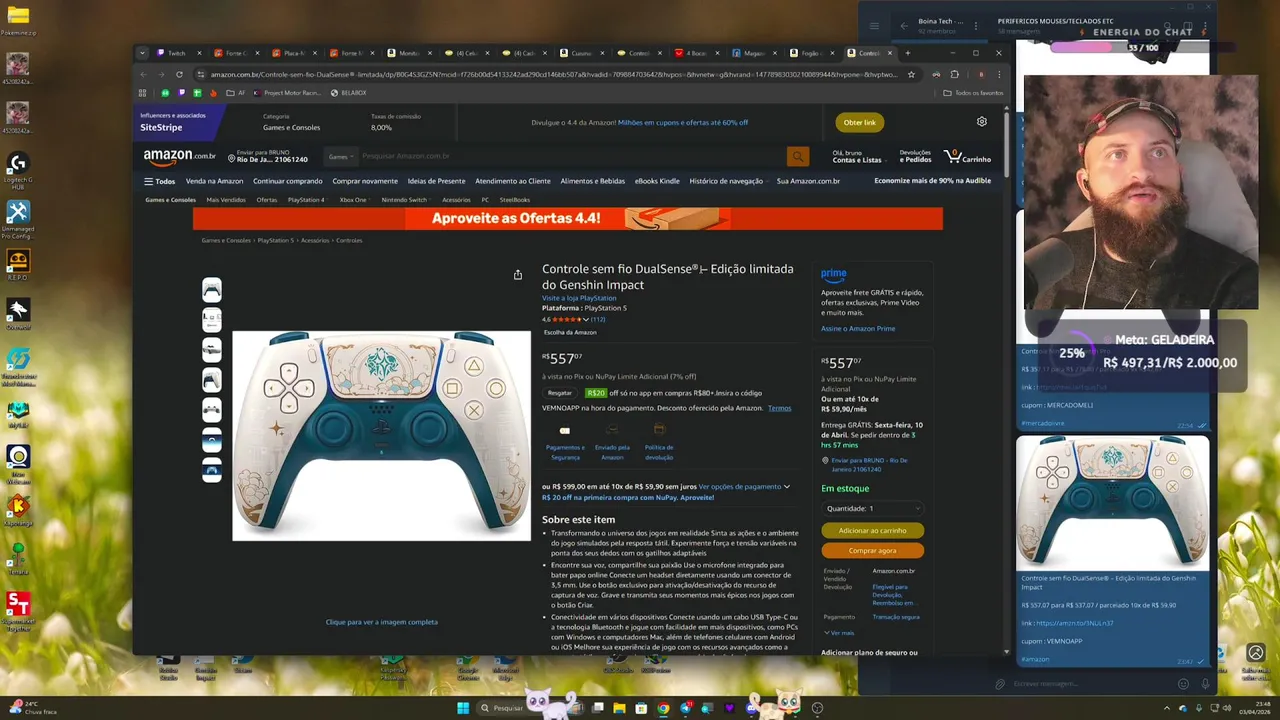
Task: Reload the page in Chrome
Action: (179, 74)
